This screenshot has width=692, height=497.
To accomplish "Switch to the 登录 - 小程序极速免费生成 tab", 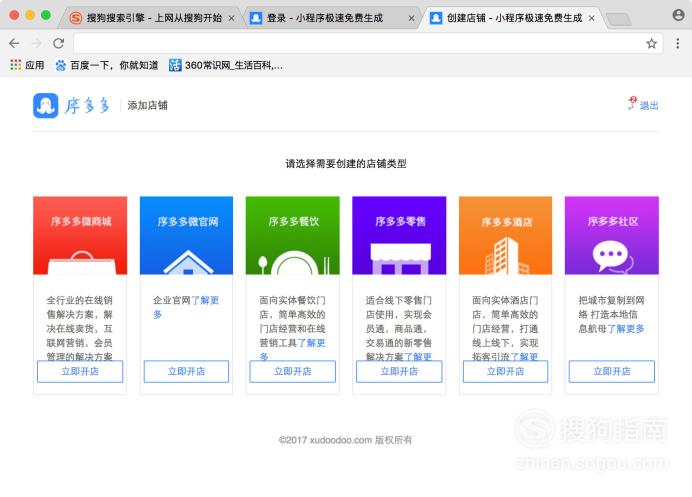I will (x=329, y=18).
